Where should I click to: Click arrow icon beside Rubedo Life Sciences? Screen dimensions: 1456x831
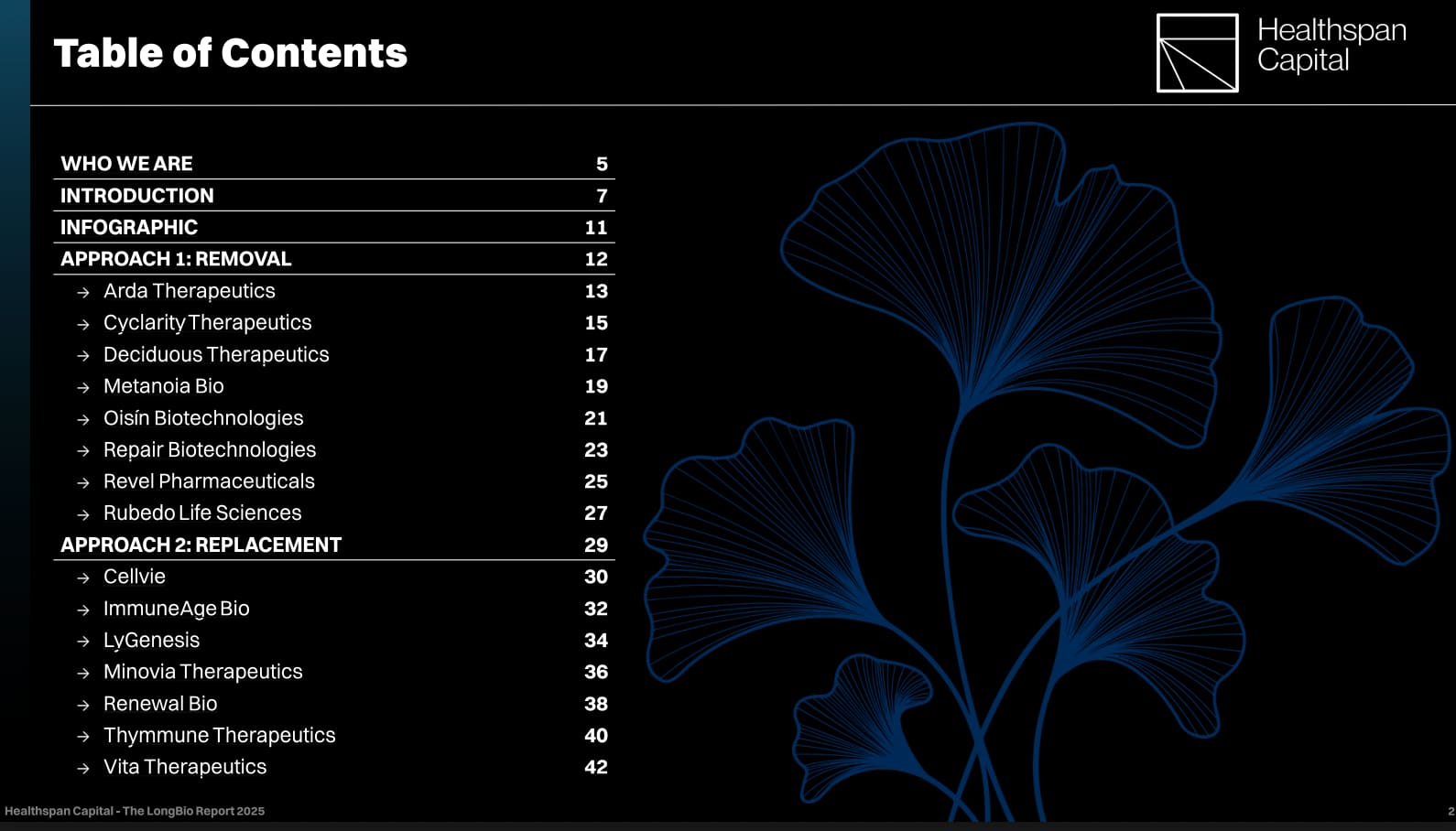83,514
